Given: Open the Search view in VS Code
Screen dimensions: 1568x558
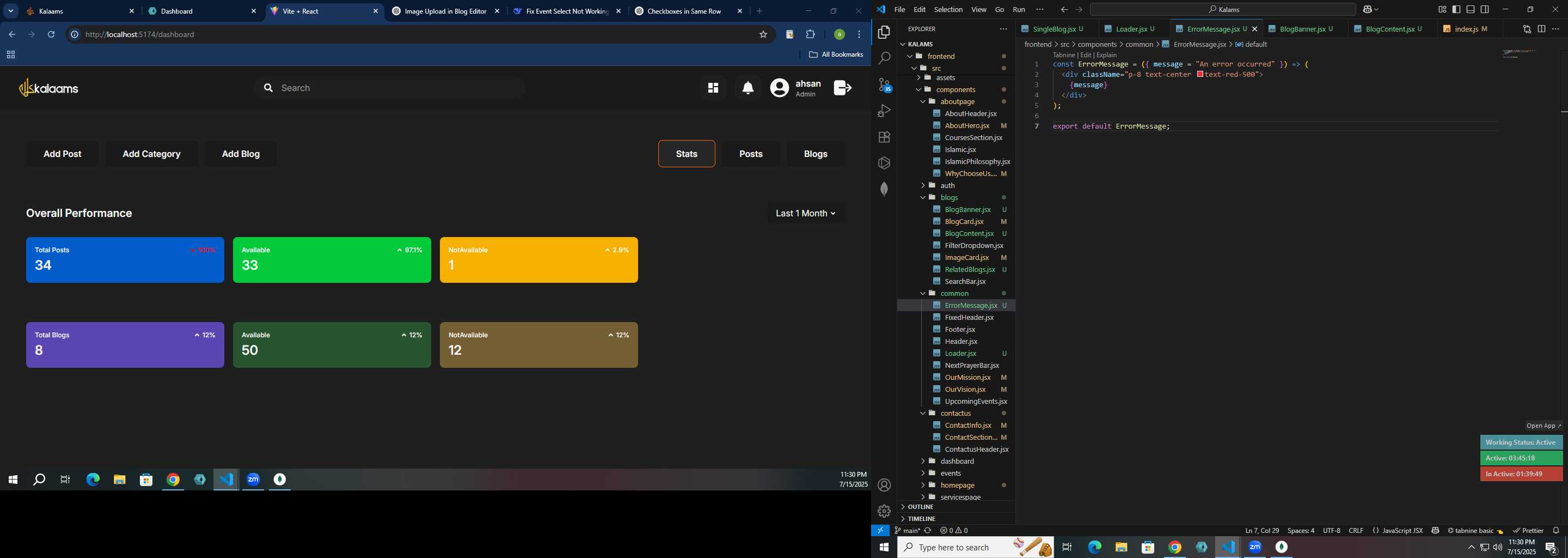Looking at the screenshot, I should pos(884,58).
